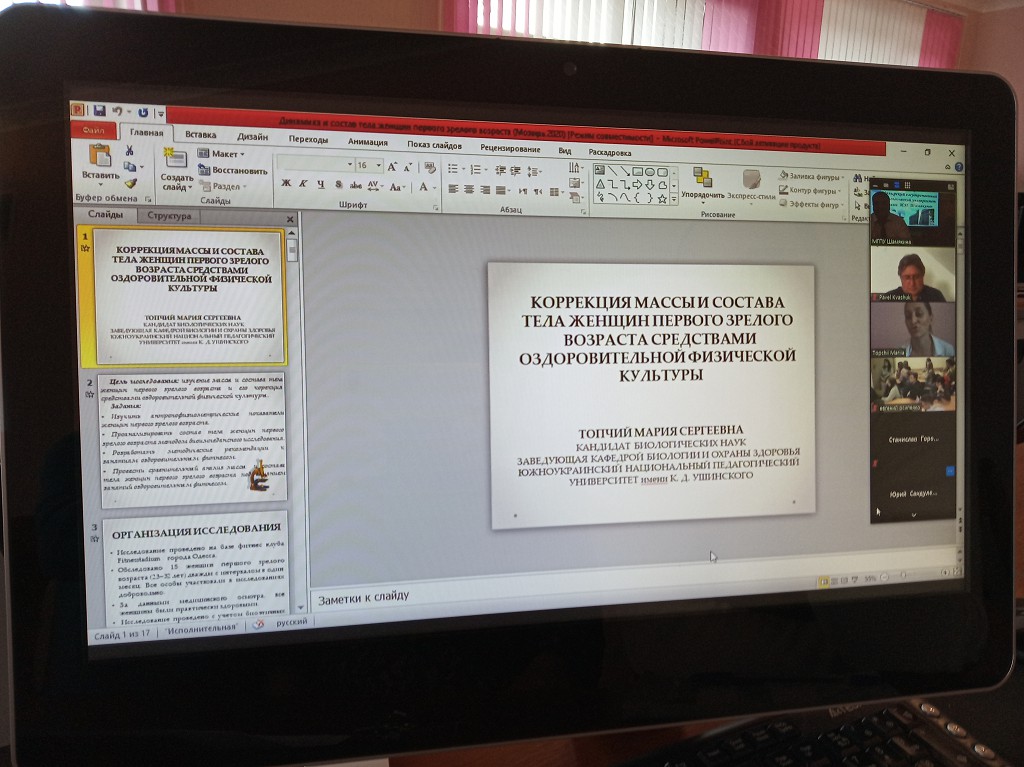Click the font color letter A button
1024x767 pixels.
coord(424,187)
